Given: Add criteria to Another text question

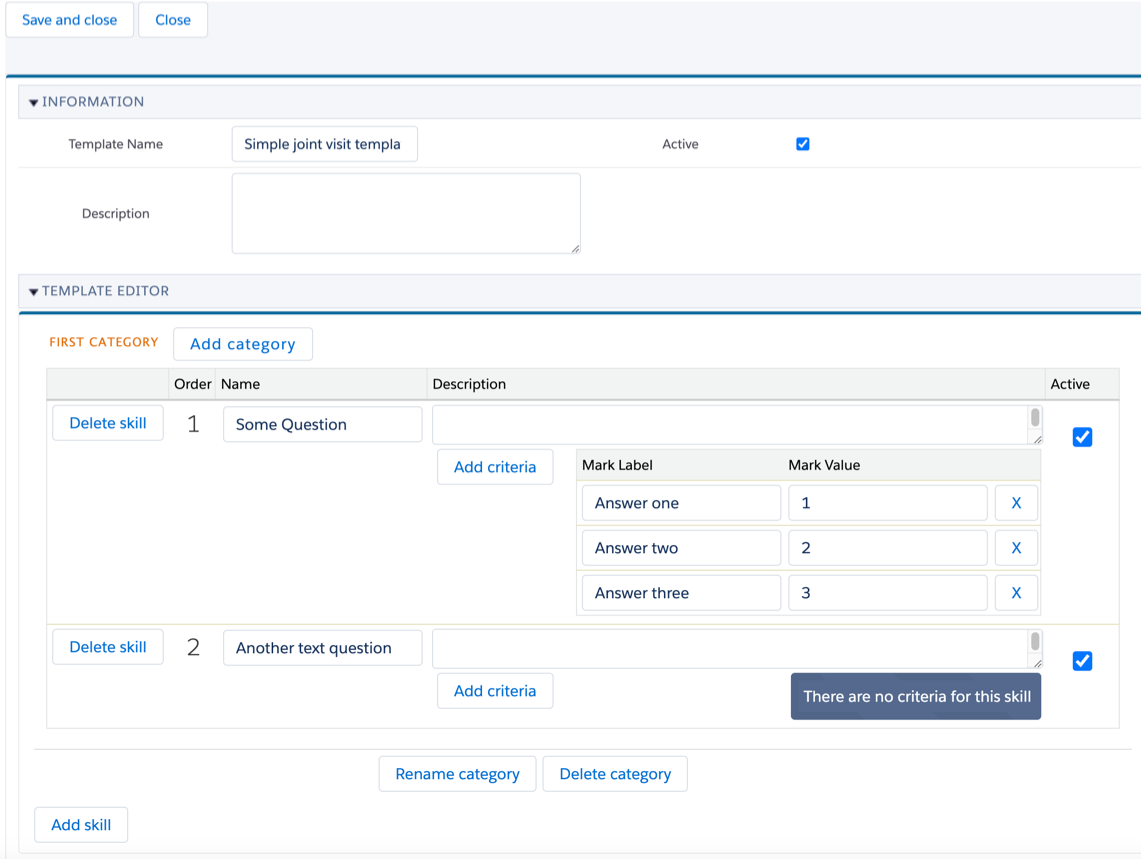Looking at the screenshot, I should [495, 691].
